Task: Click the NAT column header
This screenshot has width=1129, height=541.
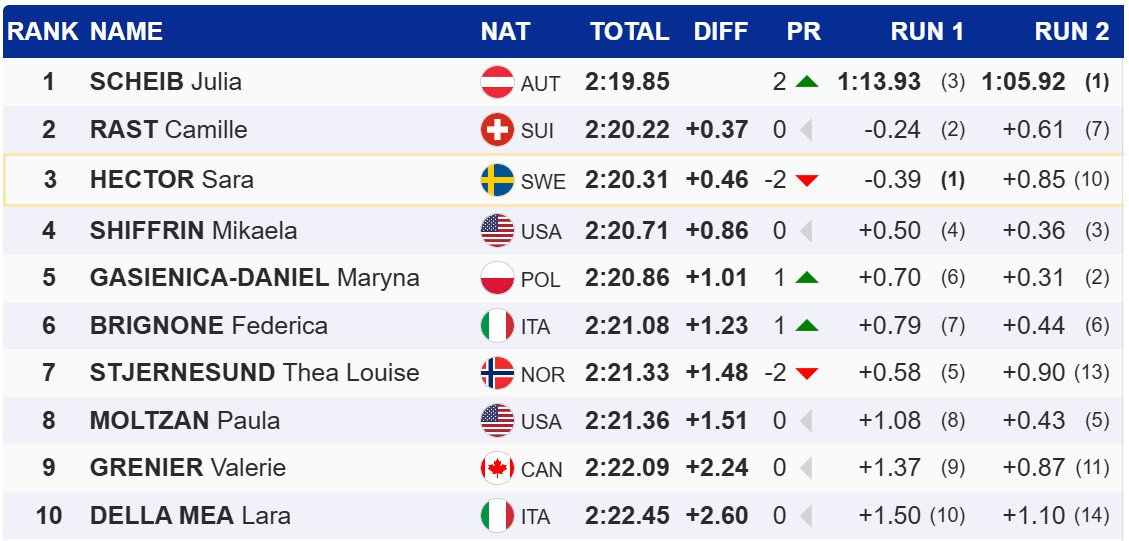Action: [505, 32]
